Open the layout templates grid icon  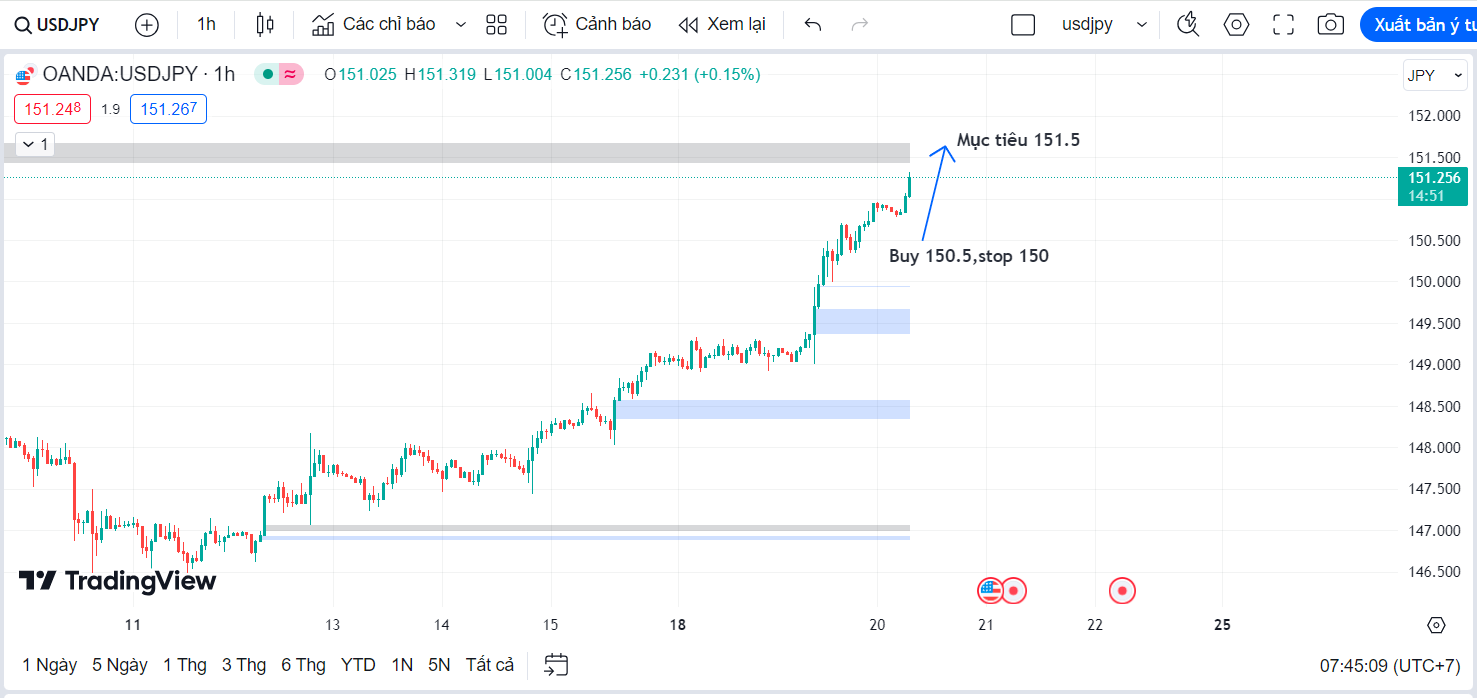pyautogui.click(x=496, y=25)
